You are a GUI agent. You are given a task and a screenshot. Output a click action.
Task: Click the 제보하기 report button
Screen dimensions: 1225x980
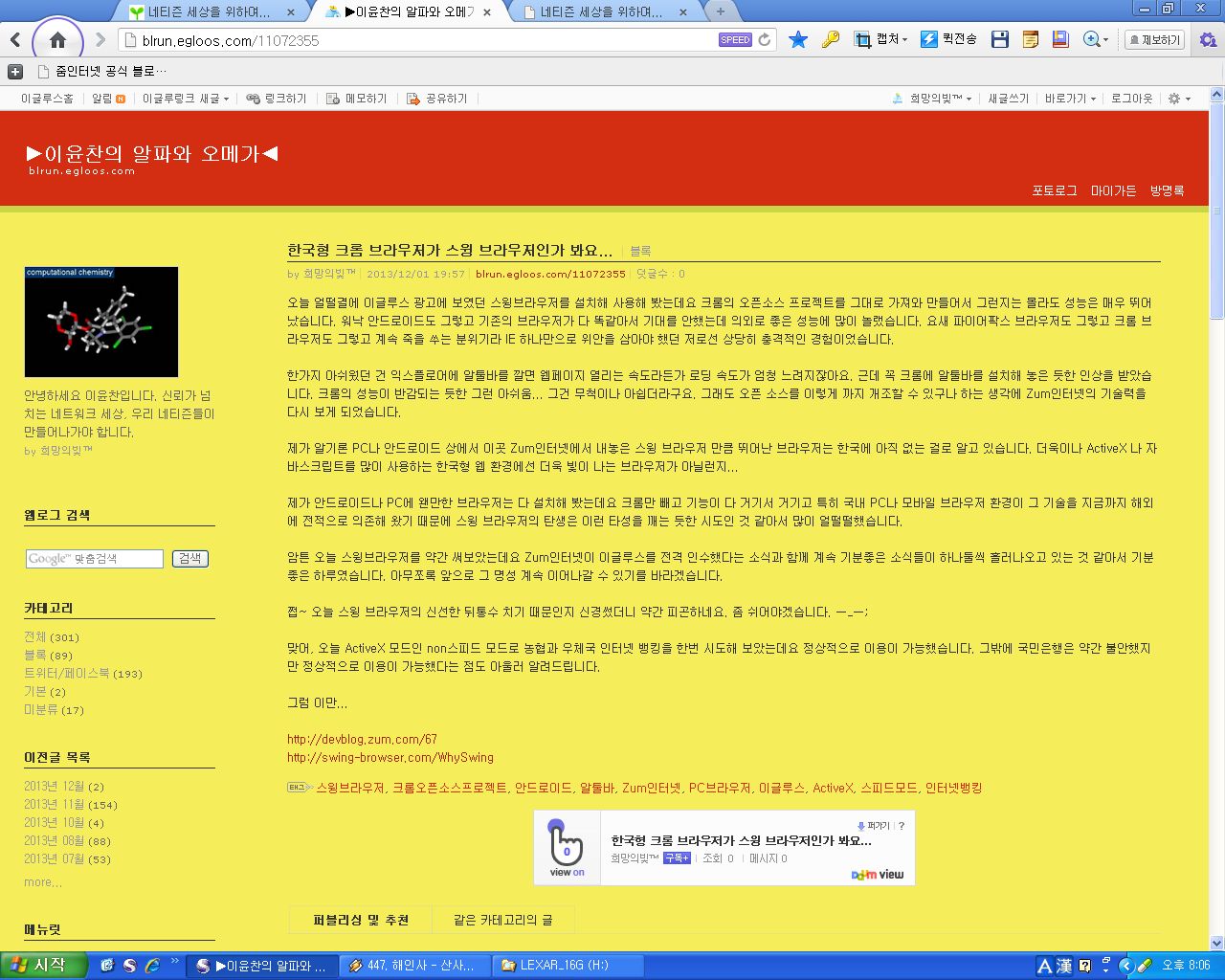tap(1154, 40)
